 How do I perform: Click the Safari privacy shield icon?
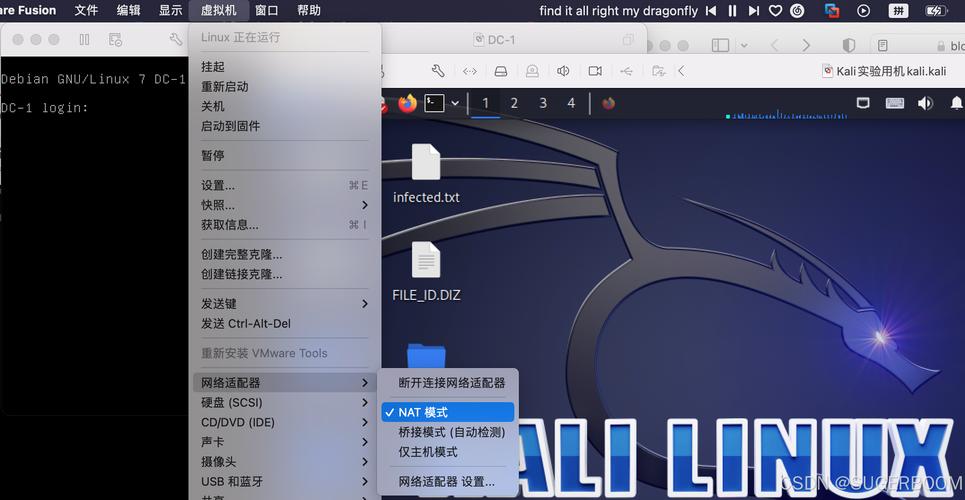849,45
